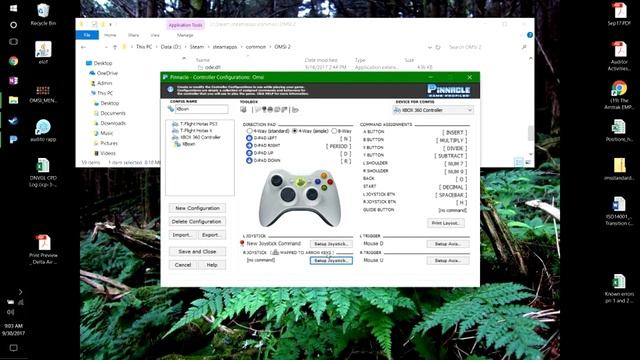Screen dimensions: 640x360
Task: Open the Action Center notification icon
Action: click(x=13, y=348)
